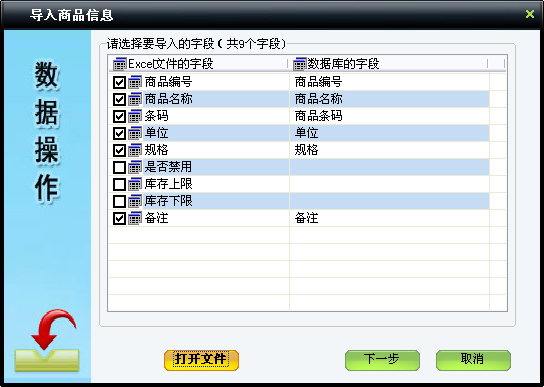Click the Excel文件的字段 column header
Screen dimensions: 544x387
click(x=198, y=64)
